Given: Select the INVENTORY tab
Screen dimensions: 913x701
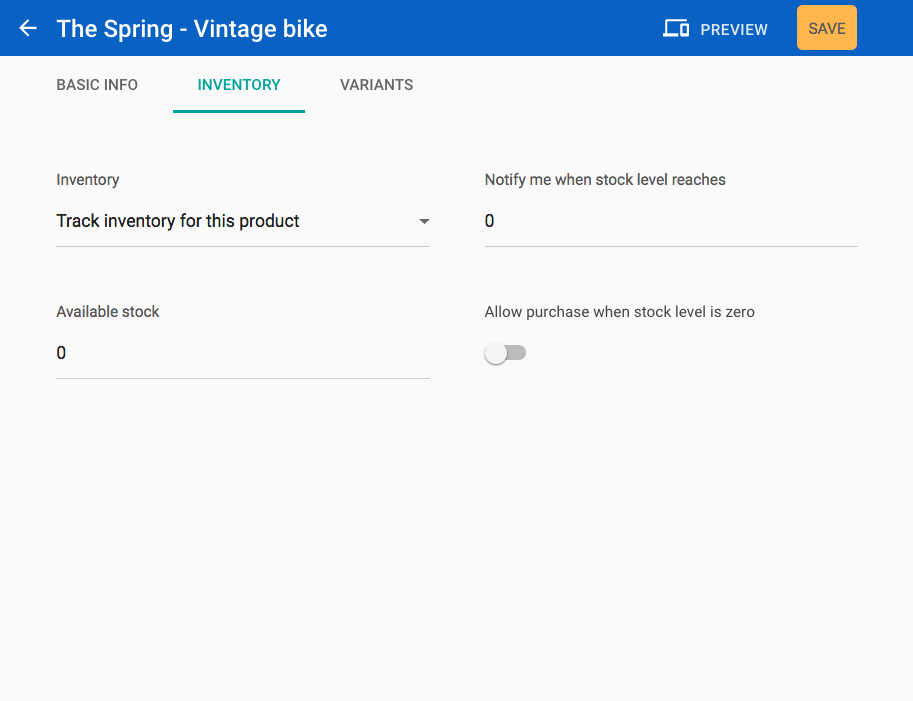Looking at the screenshot, I should [239, 85].
